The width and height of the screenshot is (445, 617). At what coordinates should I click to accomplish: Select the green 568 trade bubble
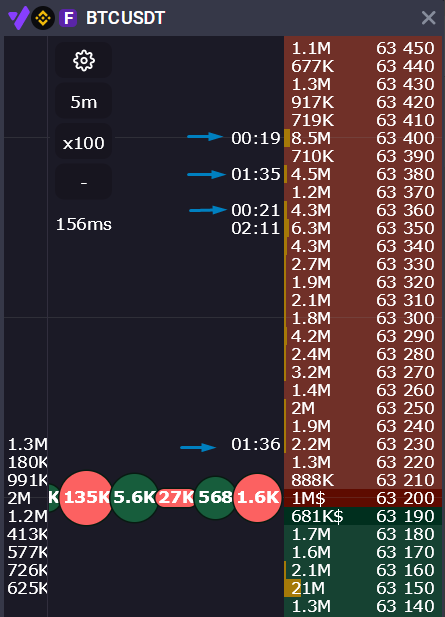(x=215, y=498)
